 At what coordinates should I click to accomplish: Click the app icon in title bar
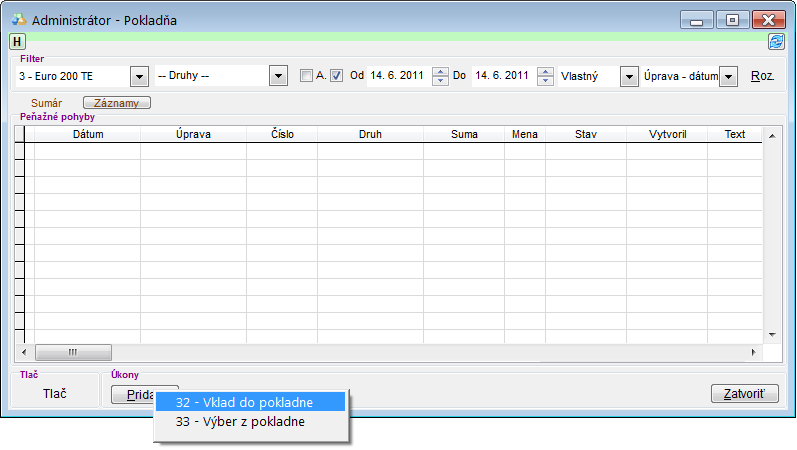(x=19, y=19)
